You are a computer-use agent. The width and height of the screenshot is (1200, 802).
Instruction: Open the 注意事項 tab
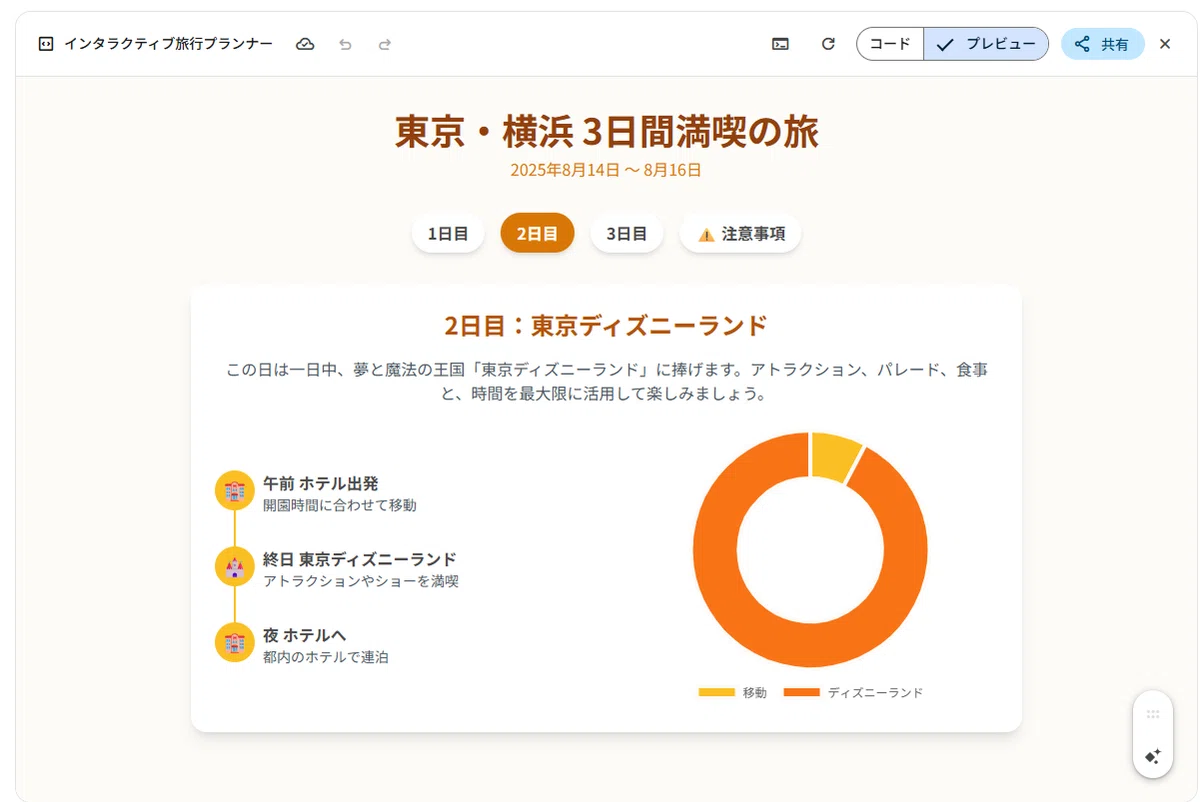pos(740,233)
